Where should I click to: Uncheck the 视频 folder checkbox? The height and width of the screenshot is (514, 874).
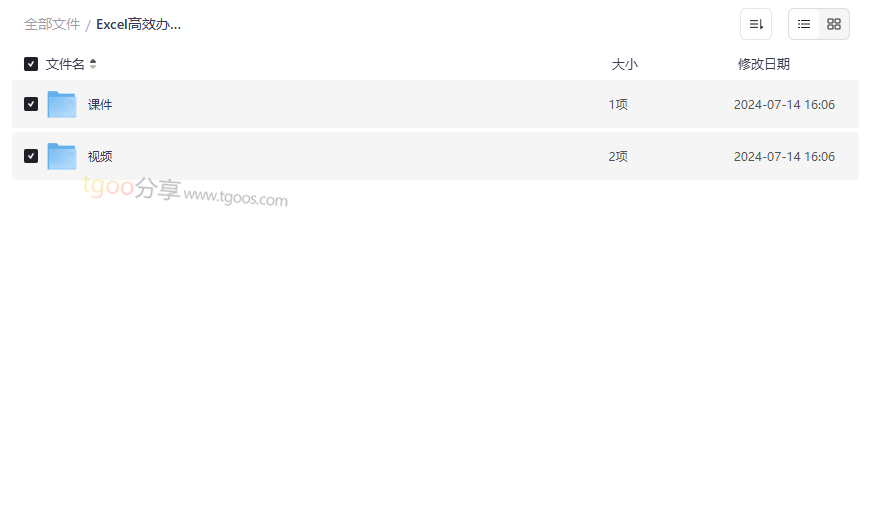pyautogui.click(x=31, y=156)
